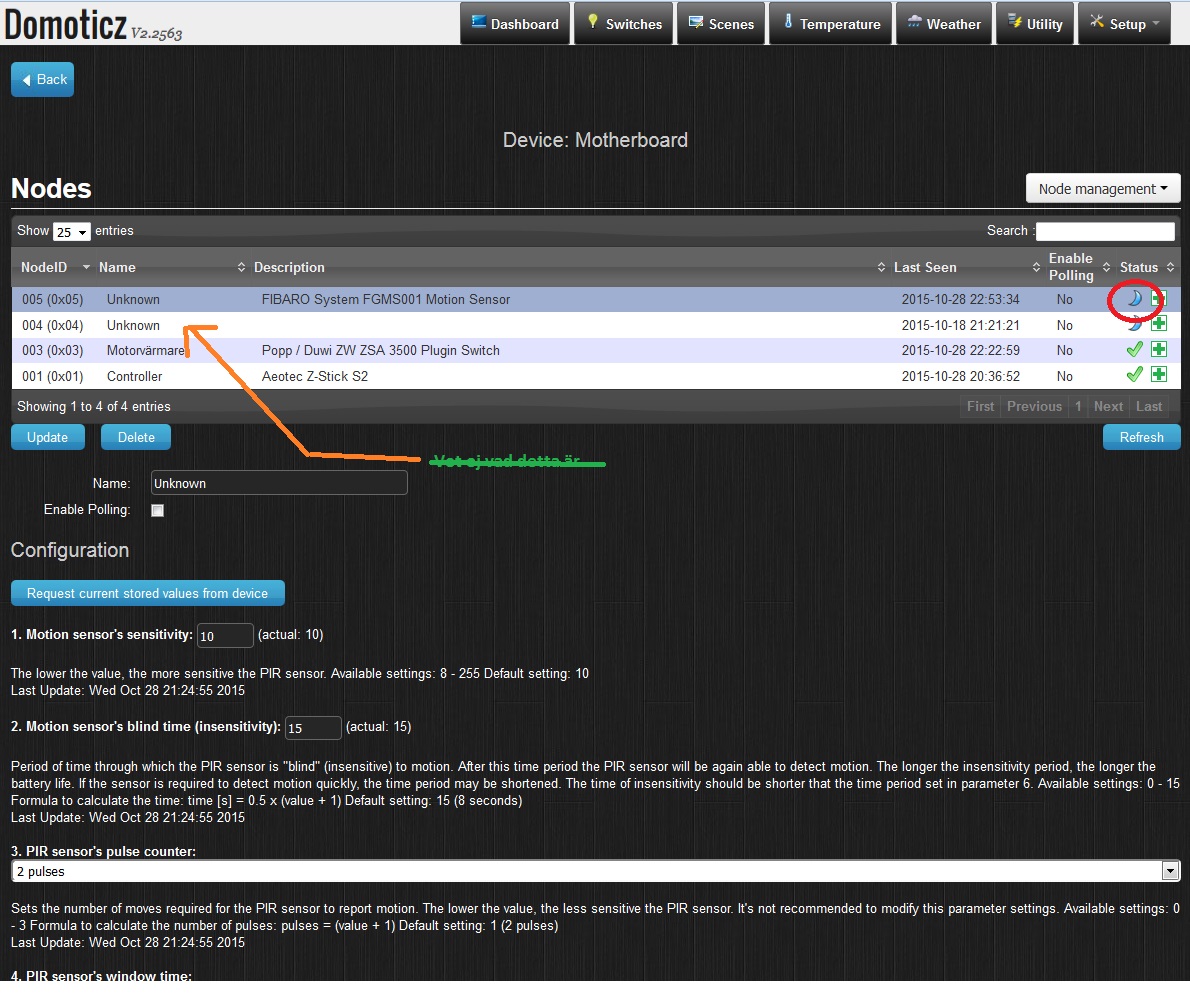This screenshot has width=1190, height=1005.
Task: Click the motion sensor sensitivity value field
Action: (x=225, y=635)
